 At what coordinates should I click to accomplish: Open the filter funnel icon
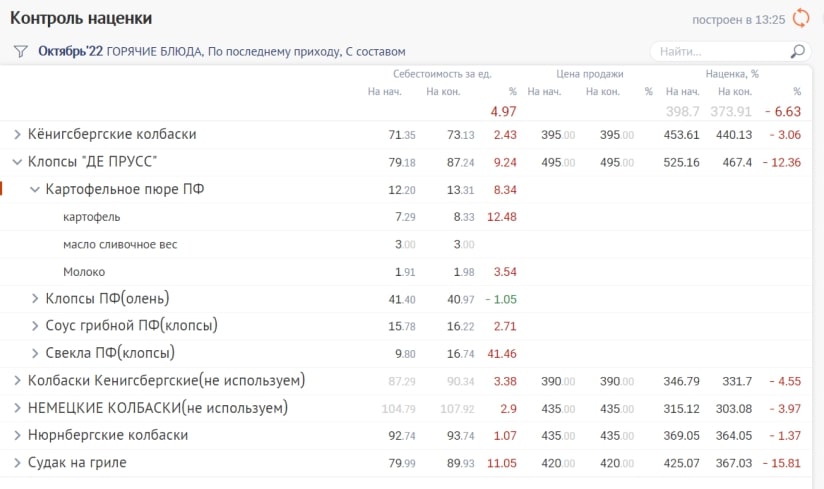click(x=20, y=51)
